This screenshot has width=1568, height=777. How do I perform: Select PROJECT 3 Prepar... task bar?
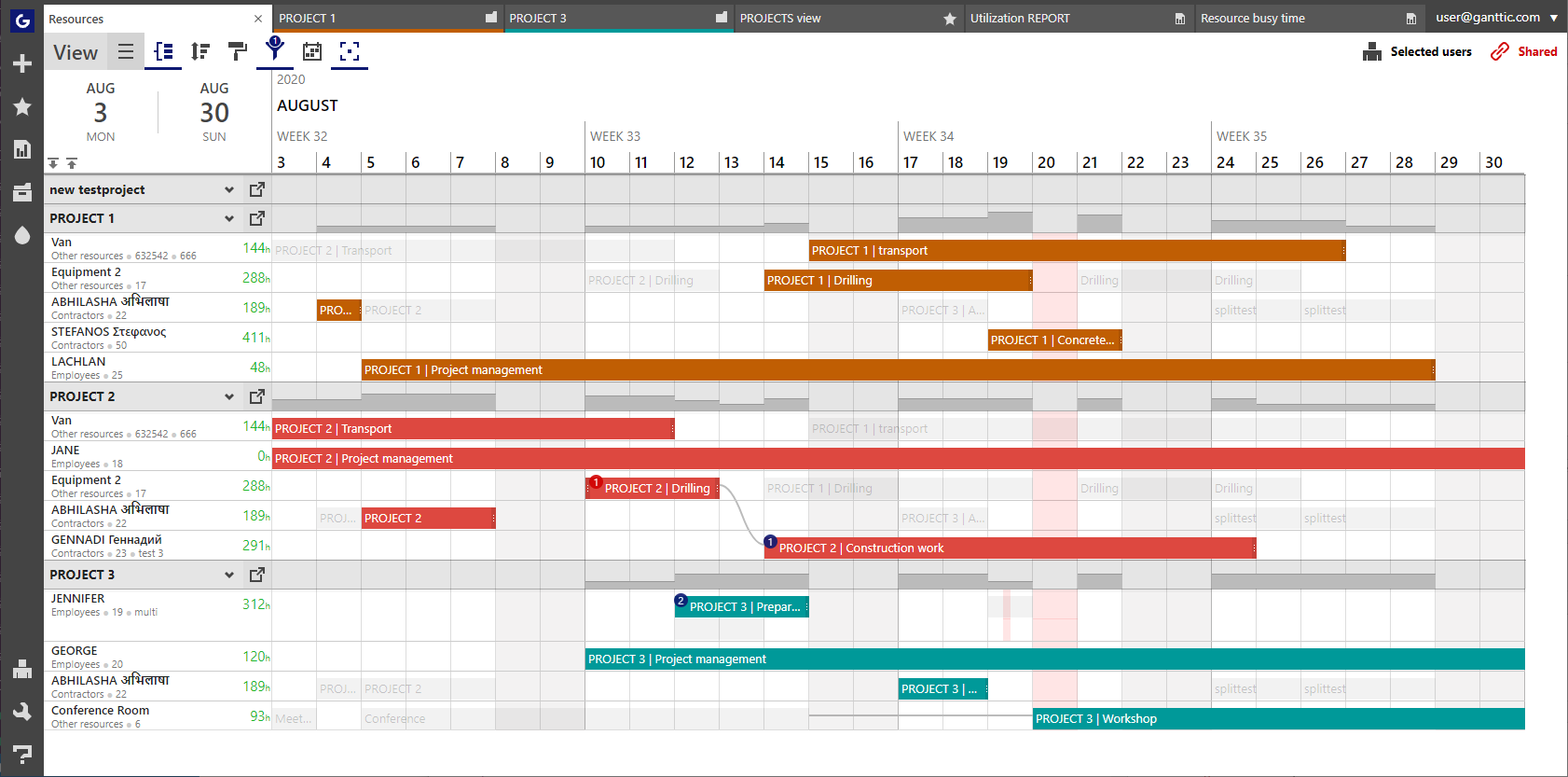click(x=742, y=606)
